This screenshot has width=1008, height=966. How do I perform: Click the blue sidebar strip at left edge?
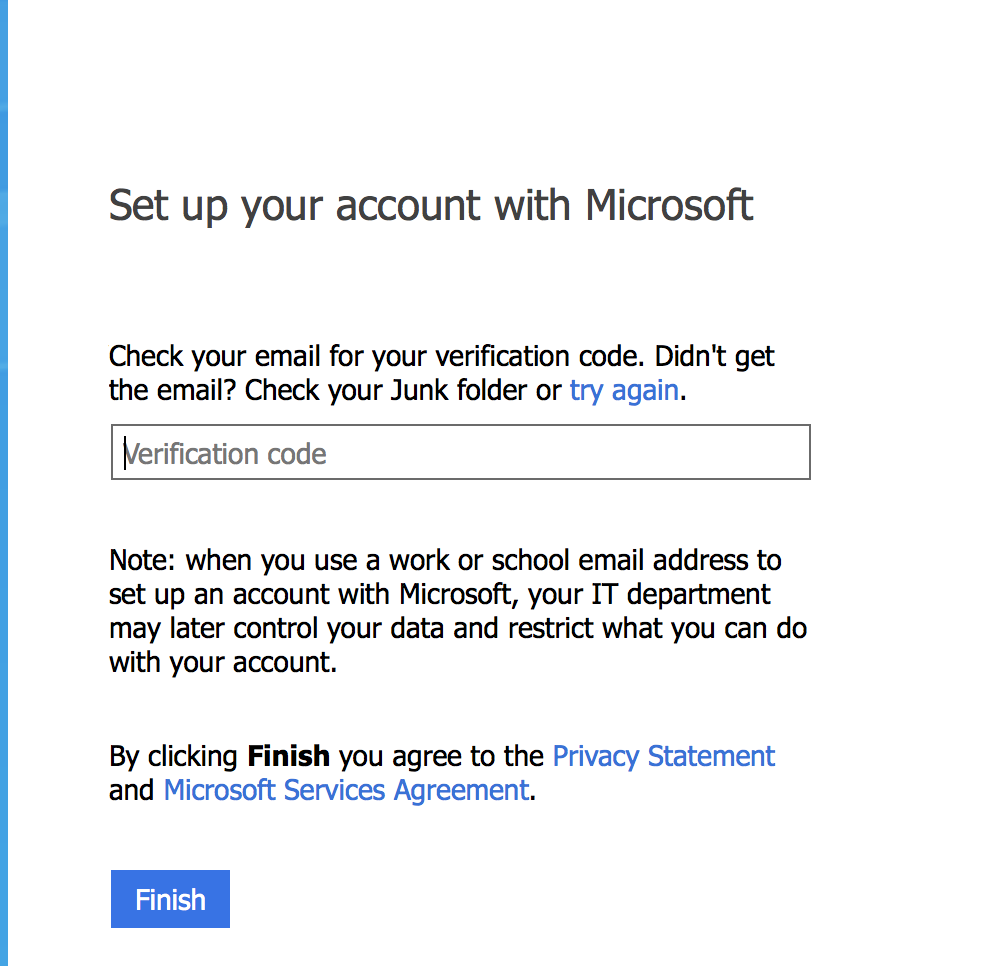pos(4,483)
